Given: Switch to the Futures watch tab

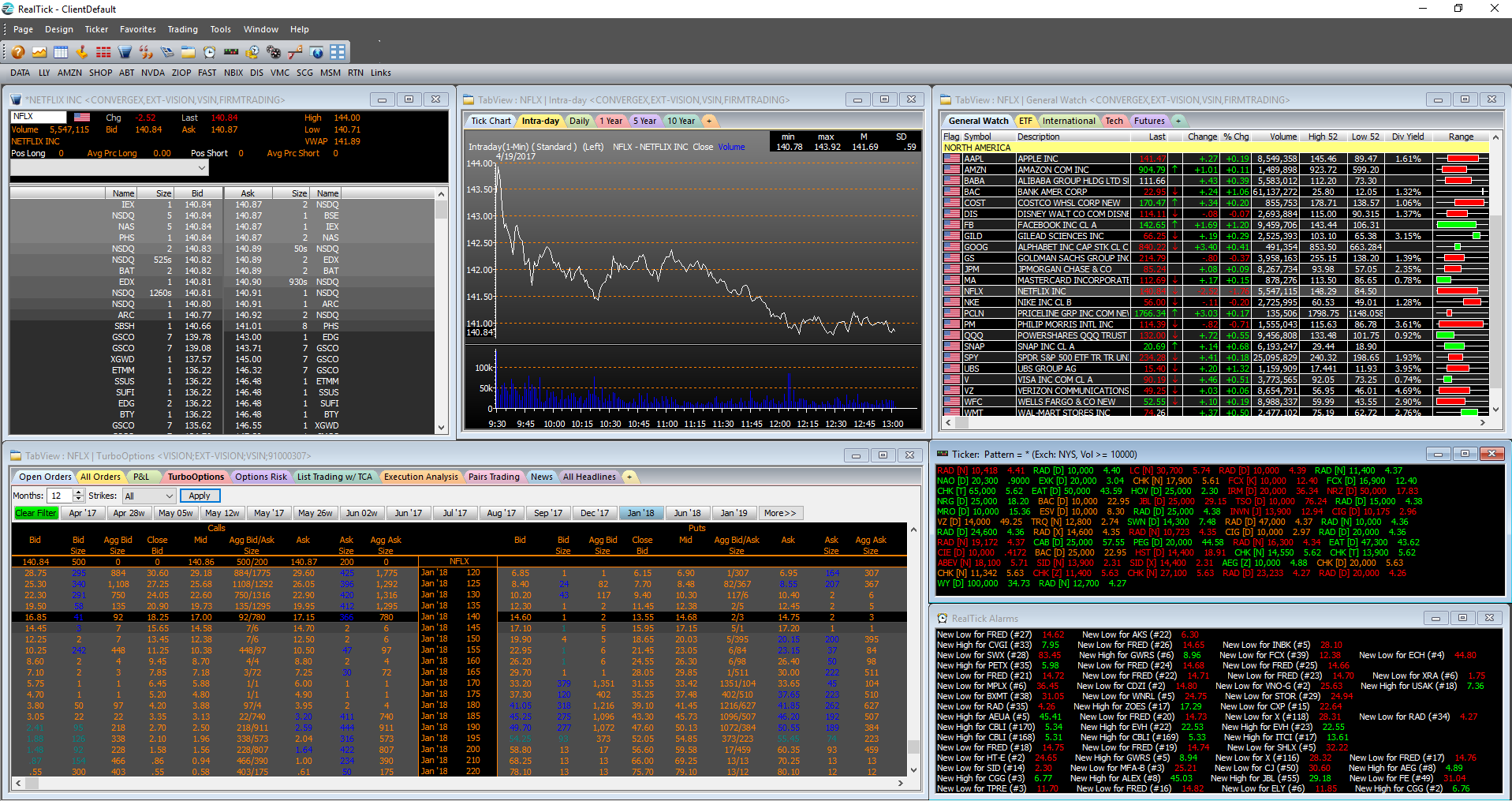Looking at the screenshot, I should click(1149, 121).
